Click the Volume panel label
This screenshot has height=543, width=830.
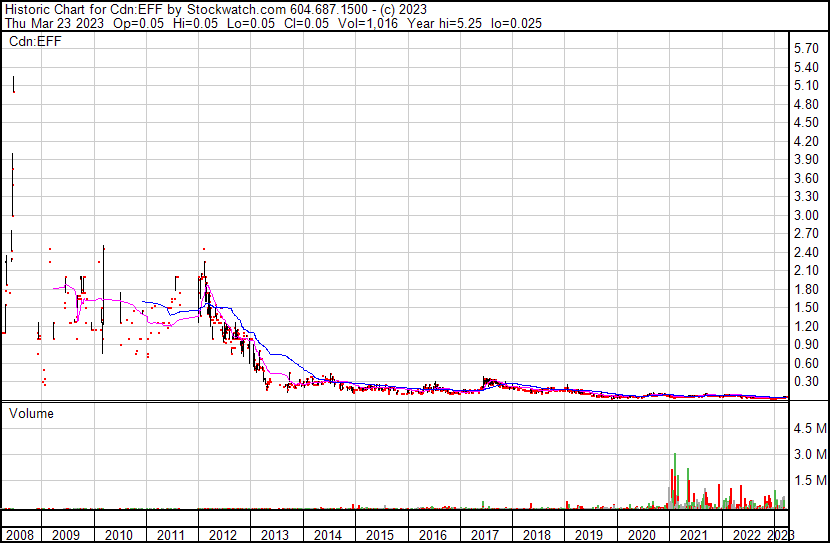coord(31,413)
